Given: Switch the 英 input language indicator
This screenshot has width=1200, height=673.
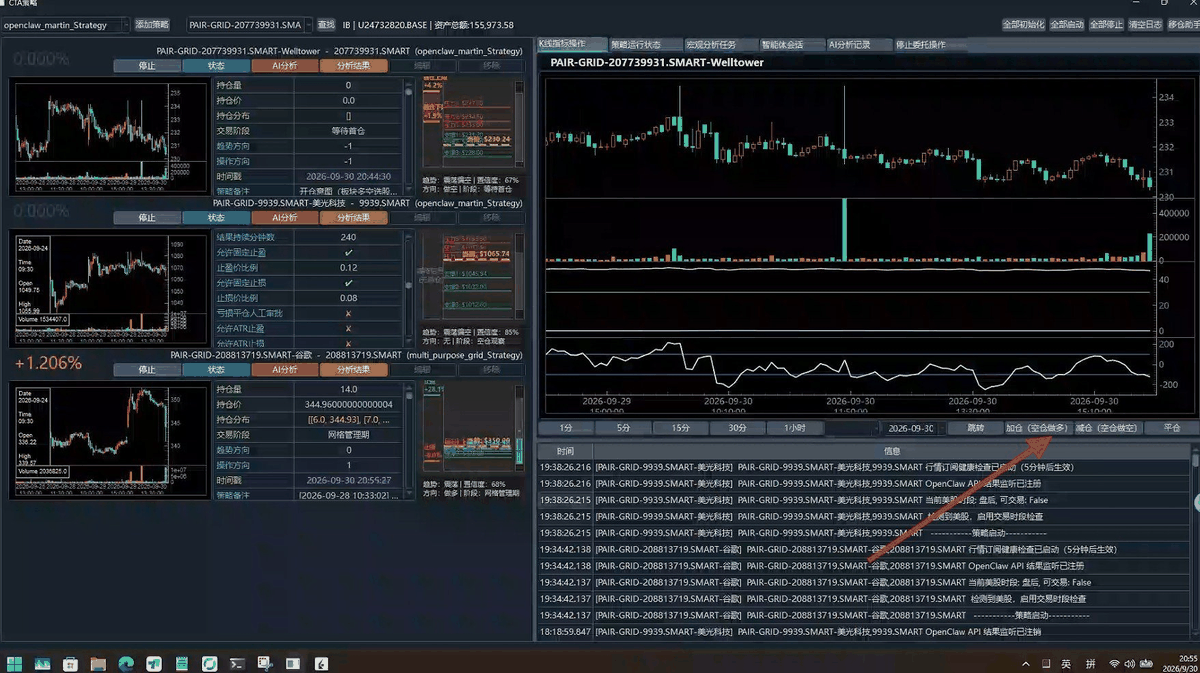Looking at the screenshot, I should click(x=1066, y=664).
